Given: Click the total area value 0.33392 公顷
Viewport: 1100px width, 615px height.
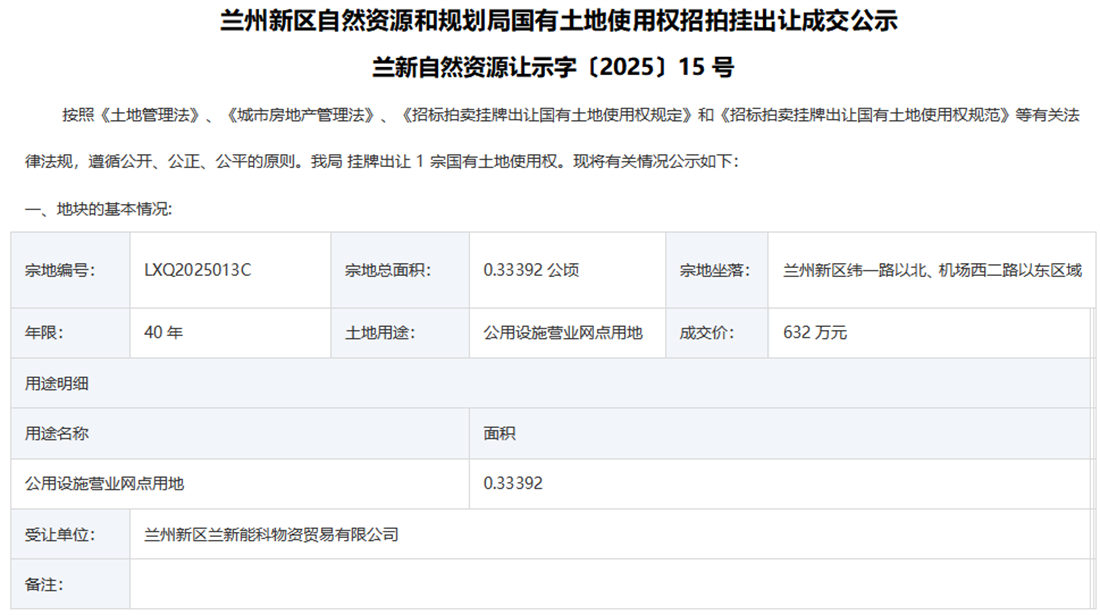Looking at the screenshot, I should [x=531, y=270].
